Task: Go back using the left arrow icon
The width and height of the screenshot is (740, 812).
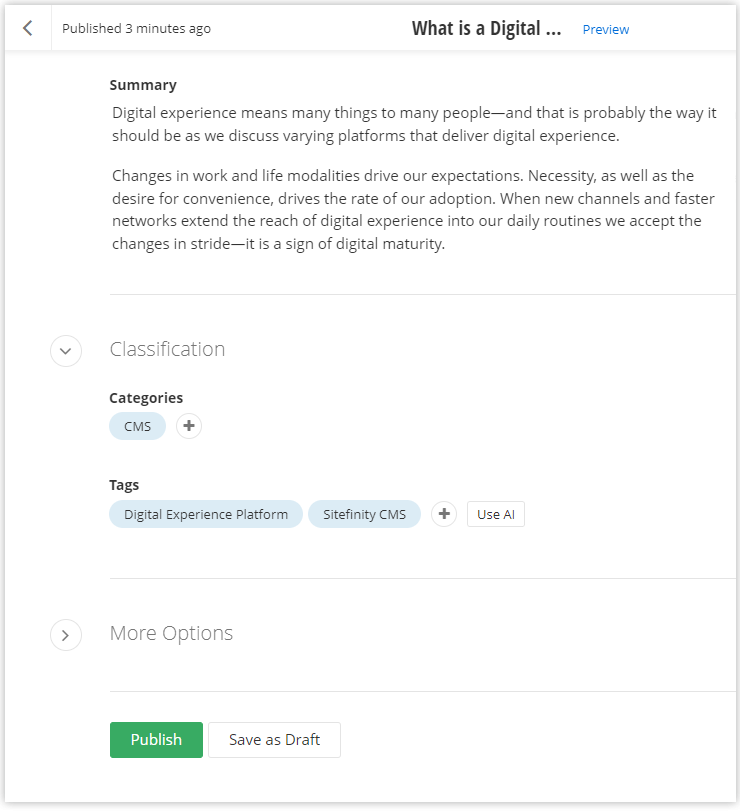Action: (x=27, y=28)
